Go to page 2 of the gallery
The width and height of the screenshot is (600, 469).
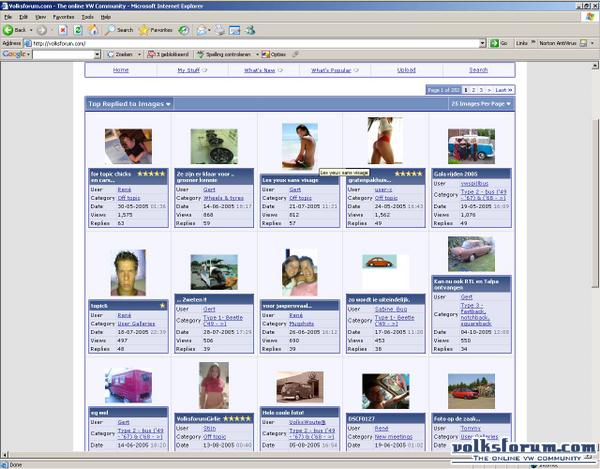click(x=473, y=90)
